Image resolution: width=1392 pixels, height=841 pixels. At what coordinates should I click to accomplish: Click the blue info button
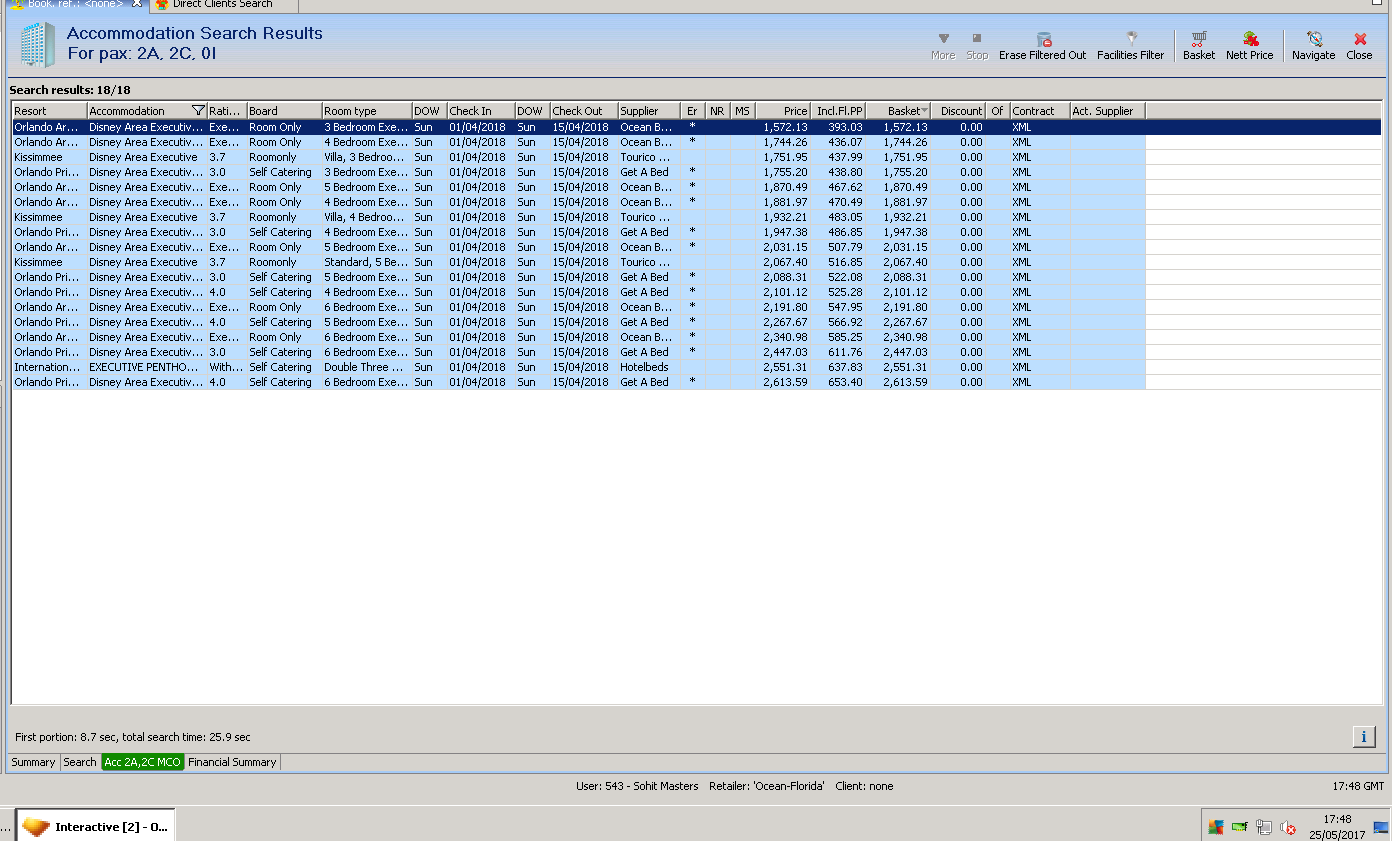tap(1364, 737)
